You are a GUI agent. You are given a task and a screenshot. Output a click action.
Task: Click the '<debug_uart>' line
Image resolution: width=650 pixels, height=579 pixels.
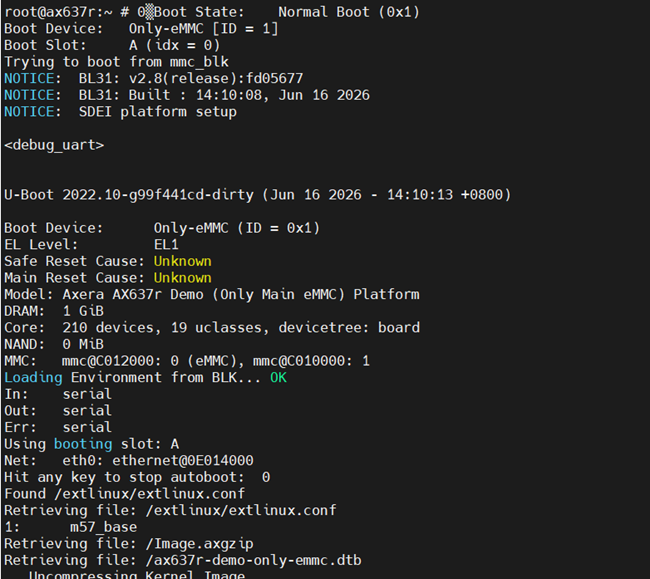[54, 145]
